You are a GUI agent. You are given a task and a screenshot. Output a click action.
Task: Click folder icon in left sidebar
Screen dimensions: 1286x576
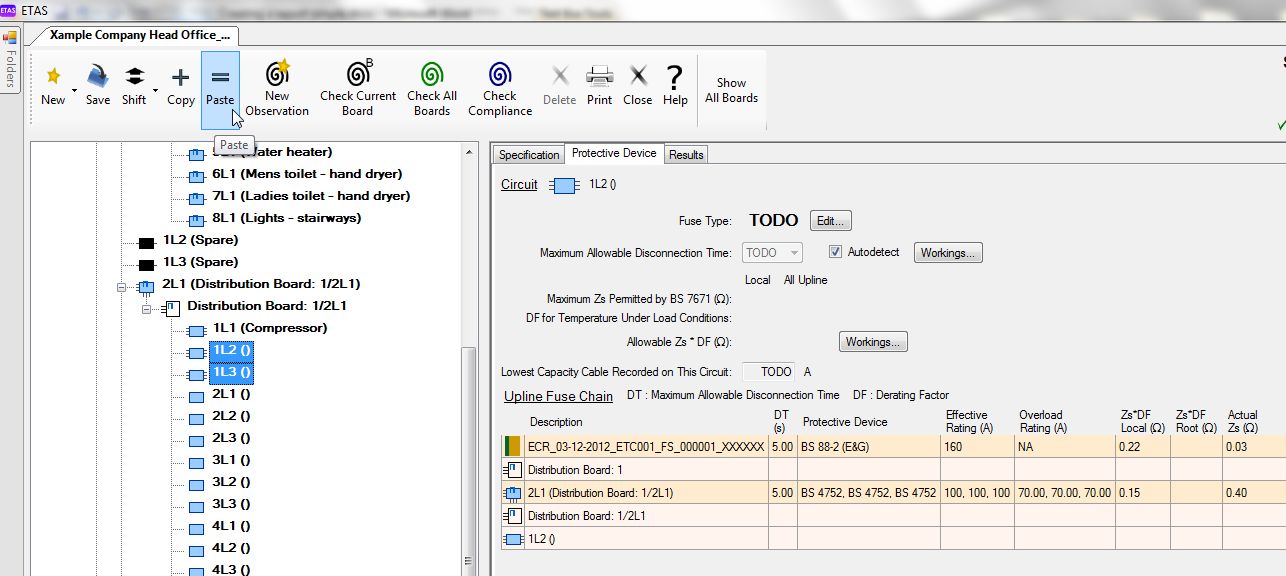[10, 38]
